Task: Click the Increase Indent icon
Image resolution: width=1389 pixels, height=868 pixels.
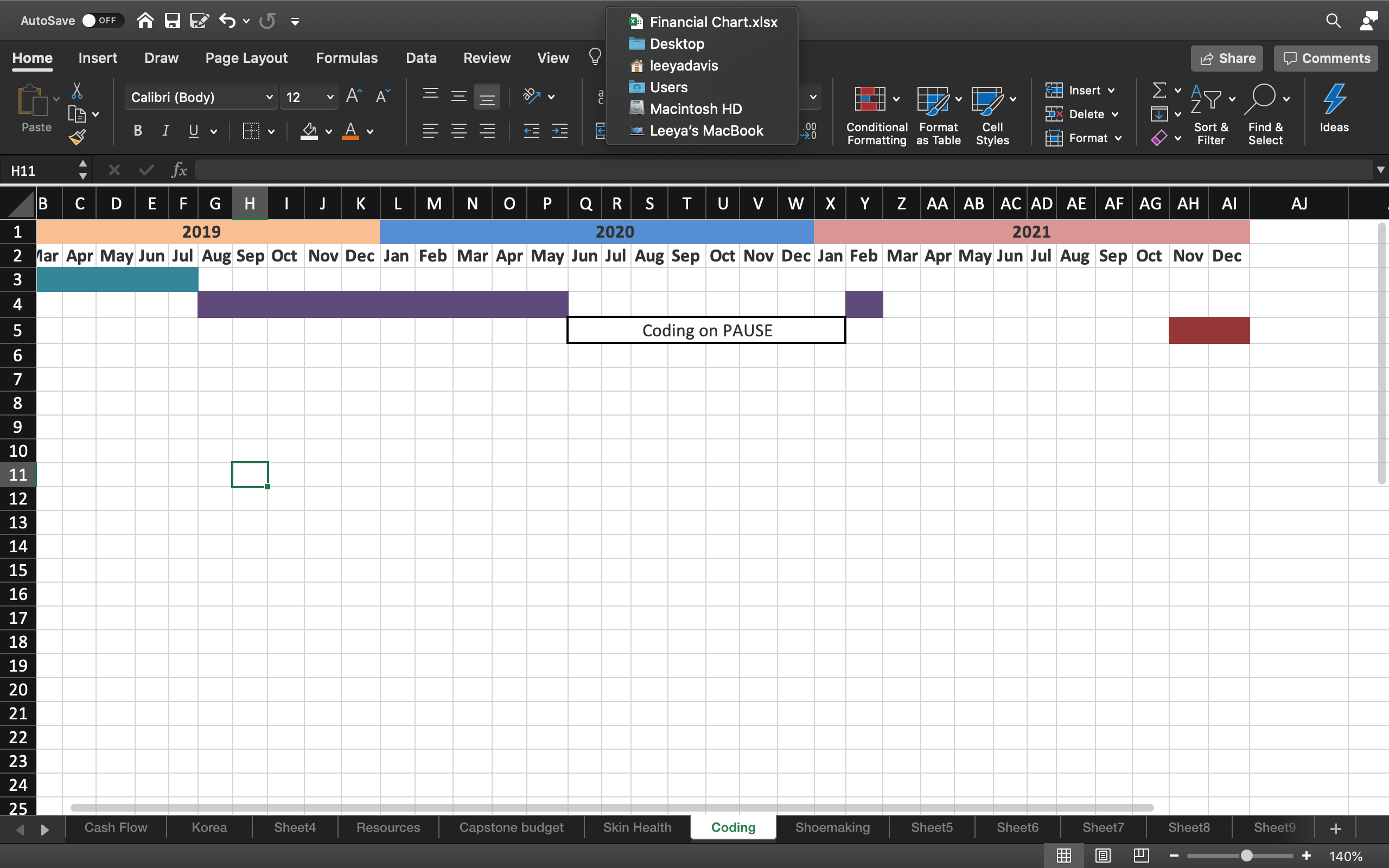Action: click(559, 131)
